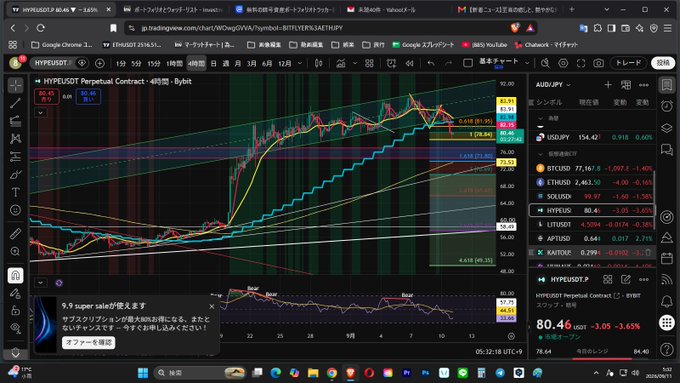The width and height of the screenshot is (680, 383).
Task: Take a chart snapshot with camera icon
Action: click(598, 63)
